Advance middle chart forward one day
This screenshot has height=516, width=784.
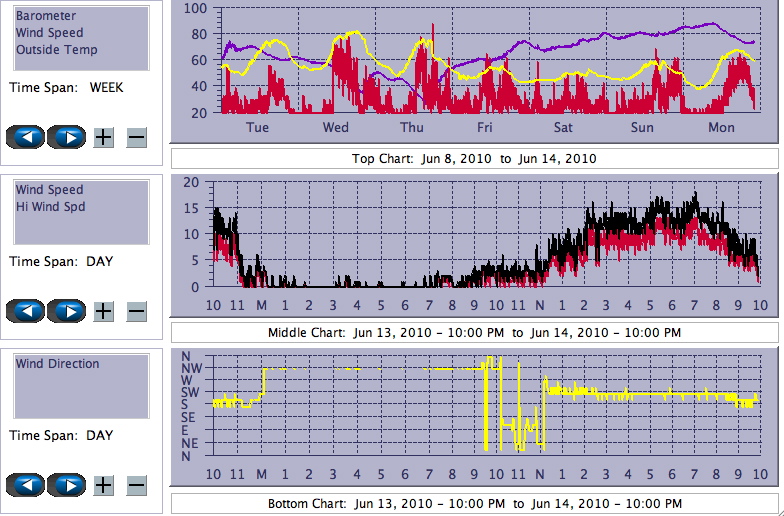coord(66,311)
